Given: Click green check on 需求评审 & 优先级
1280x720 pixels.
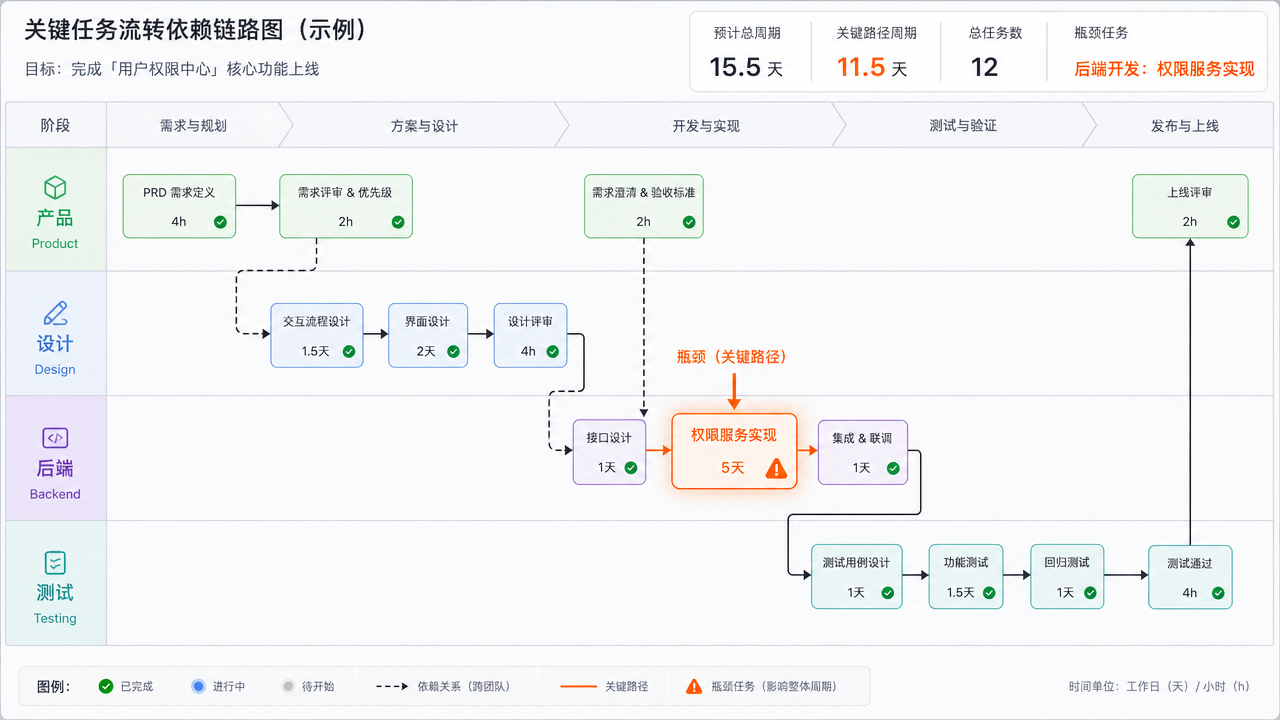Looking at the screenshot, I should tap(398, 222).
